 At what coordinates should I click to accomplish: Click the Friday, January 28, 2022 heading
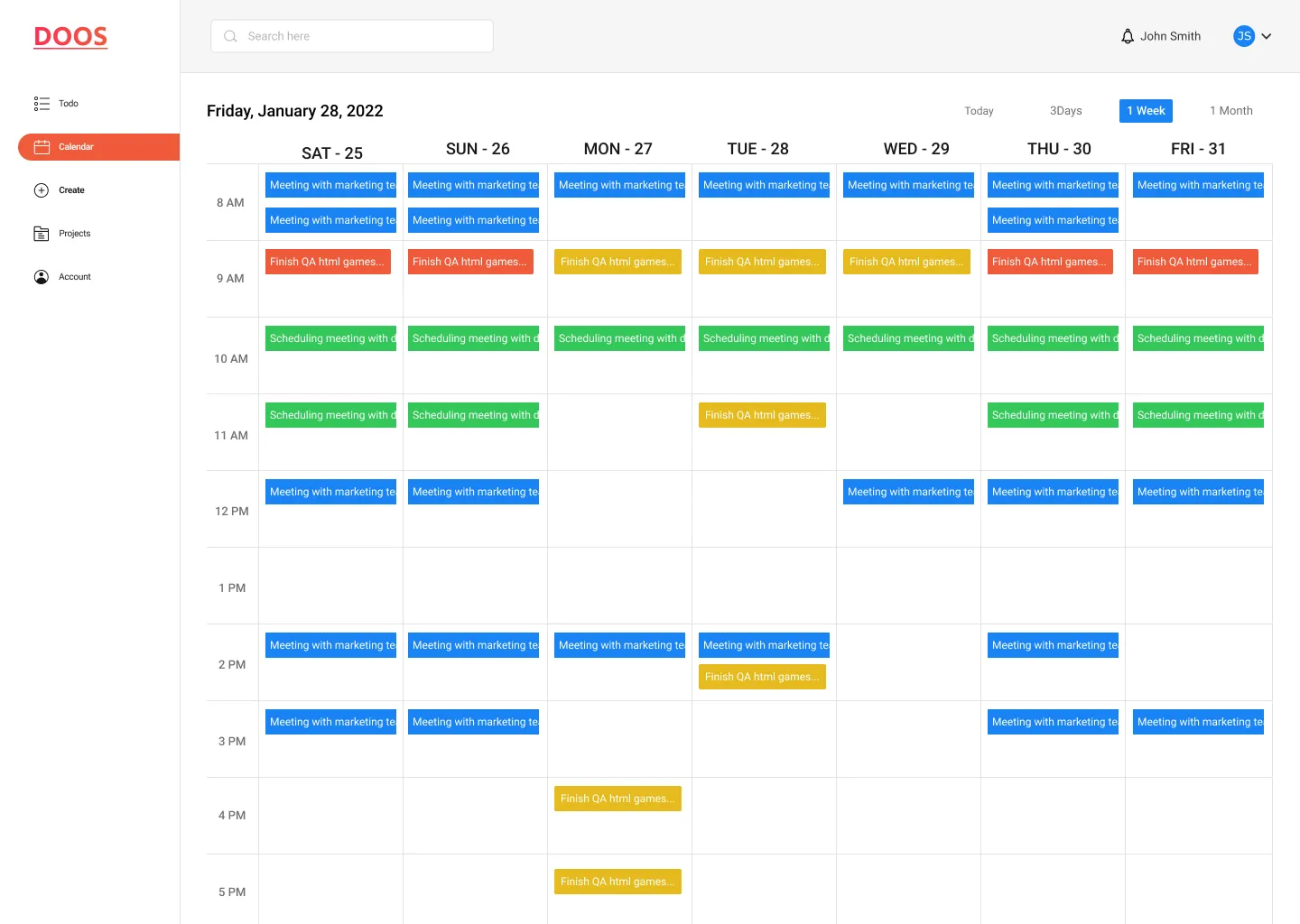coord(295,111)
